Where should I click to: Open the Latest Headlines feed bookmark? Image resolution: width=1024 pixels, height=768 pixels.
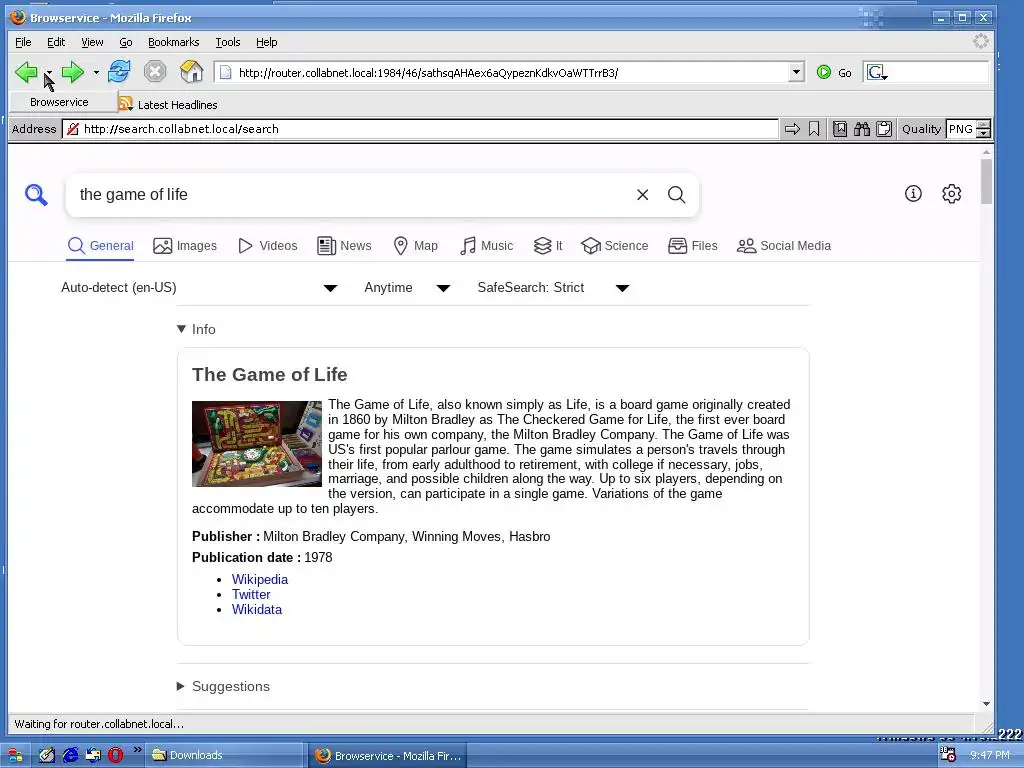pos(168,104)
